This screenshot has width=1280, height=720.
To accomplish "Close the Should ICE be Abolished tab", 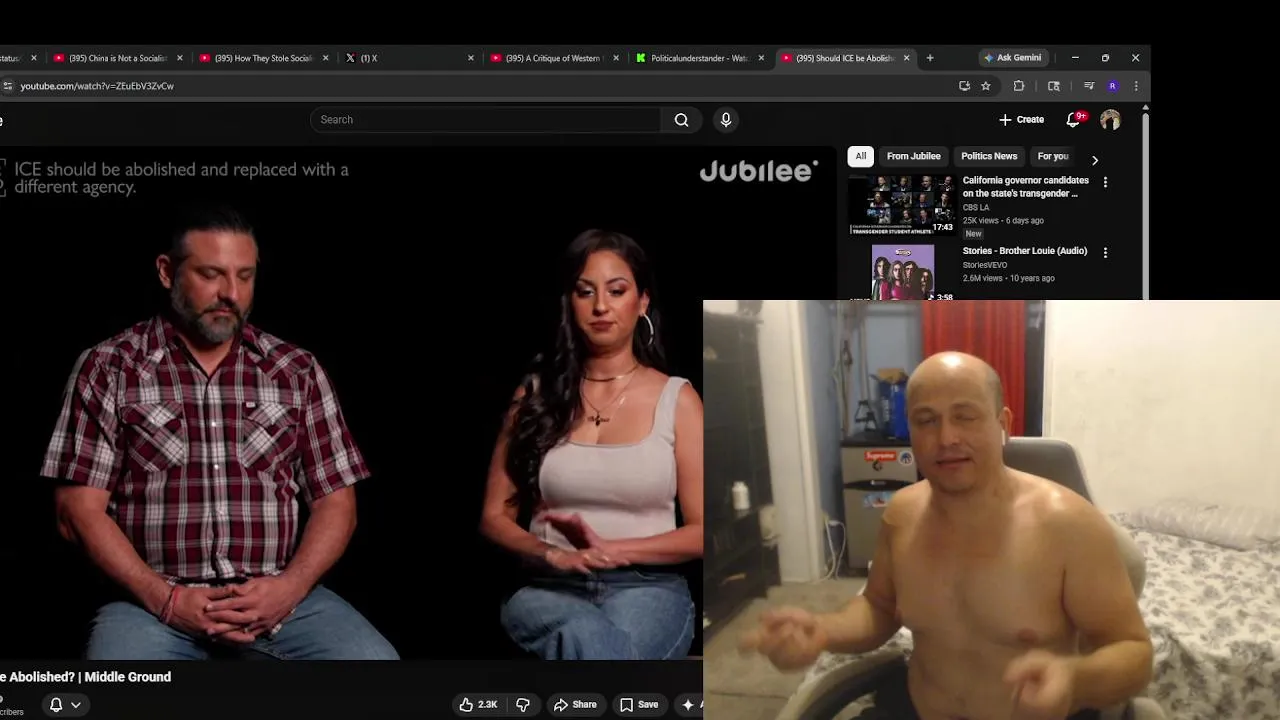I will (x=907, y=58).
